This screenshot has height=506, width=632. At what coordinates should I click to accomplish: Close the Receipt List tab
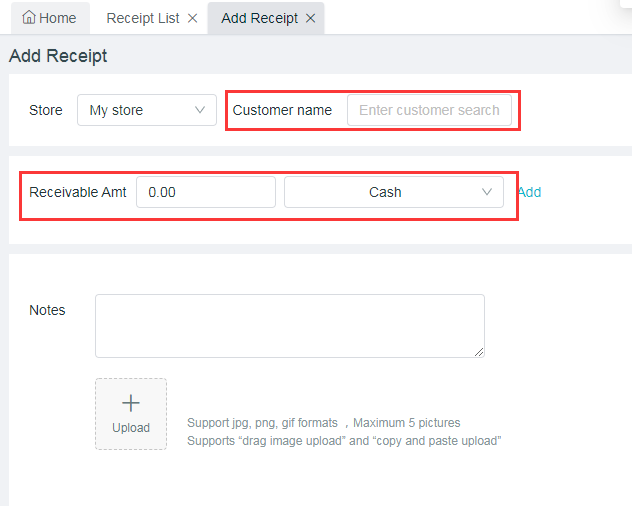193,18
